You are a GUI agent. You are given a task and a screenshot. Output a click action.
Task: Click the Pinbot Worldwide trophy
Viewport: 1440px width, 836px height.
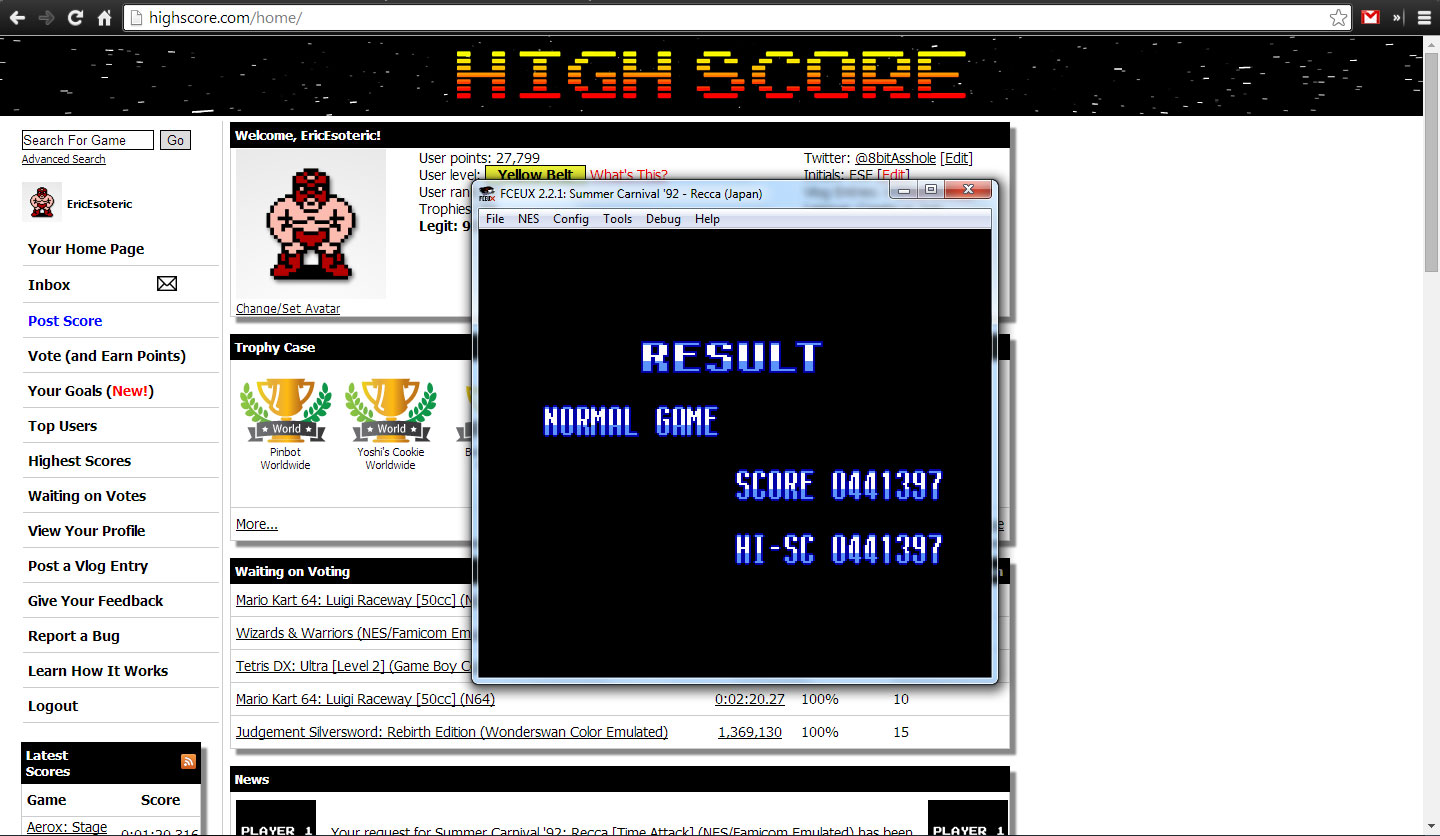pos(285,411)
